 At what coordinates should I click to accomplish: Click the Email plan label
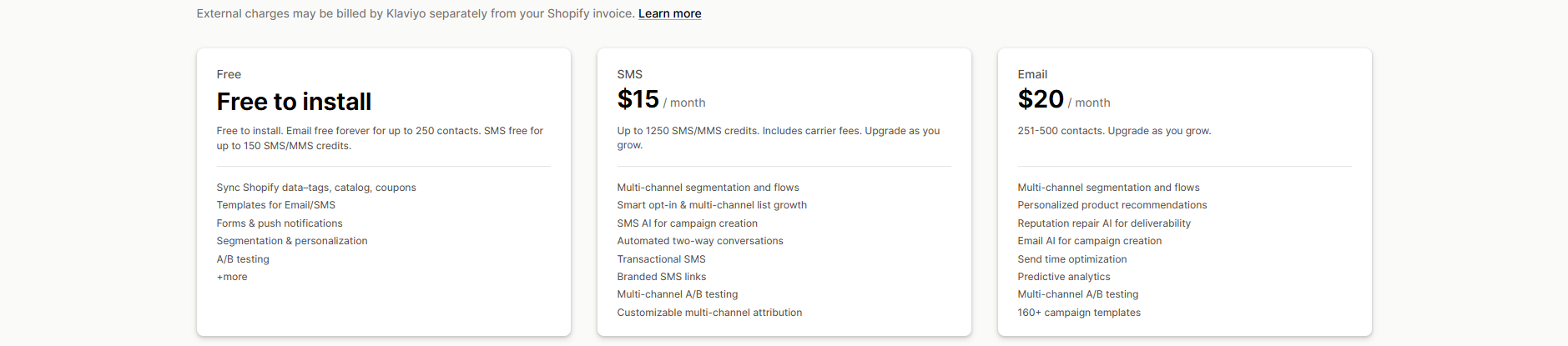tap(1032, 74)
